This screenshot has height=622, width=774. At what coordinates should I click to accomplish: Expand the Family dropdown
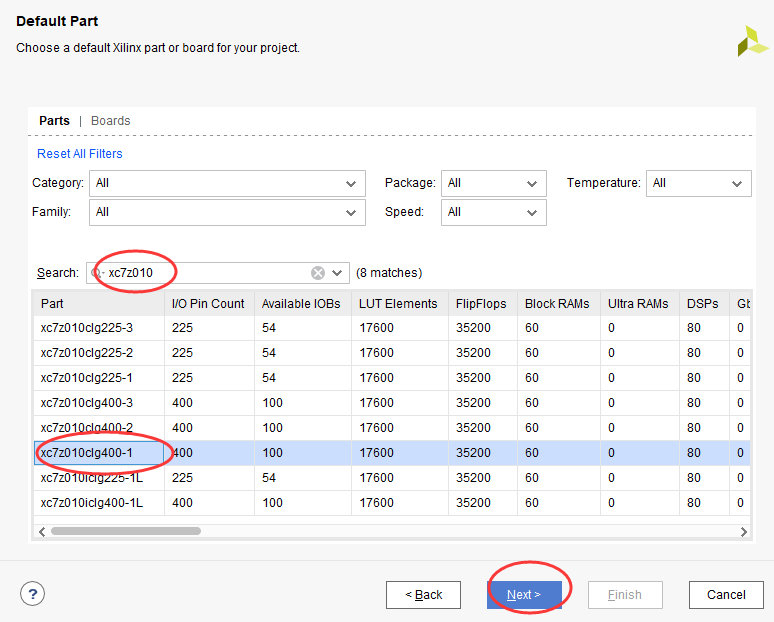tap(227, 212)
